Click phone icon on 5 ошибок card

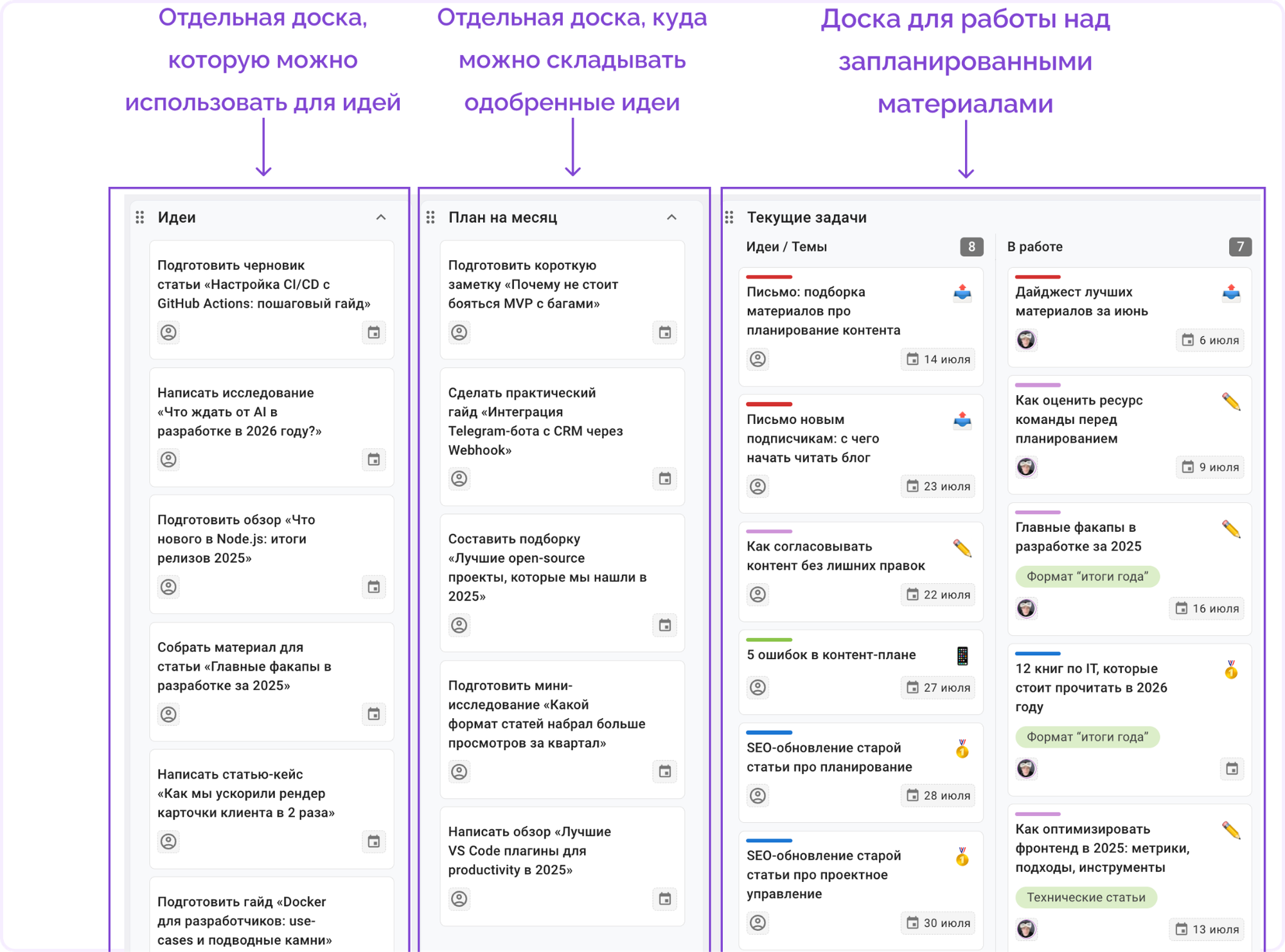coord(962,656)
